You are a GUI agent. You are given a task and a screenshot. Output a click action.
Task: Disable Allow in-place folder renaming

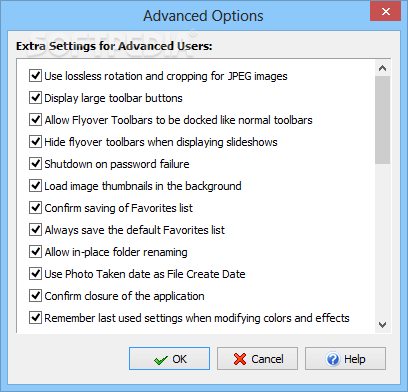pos(35,252)
